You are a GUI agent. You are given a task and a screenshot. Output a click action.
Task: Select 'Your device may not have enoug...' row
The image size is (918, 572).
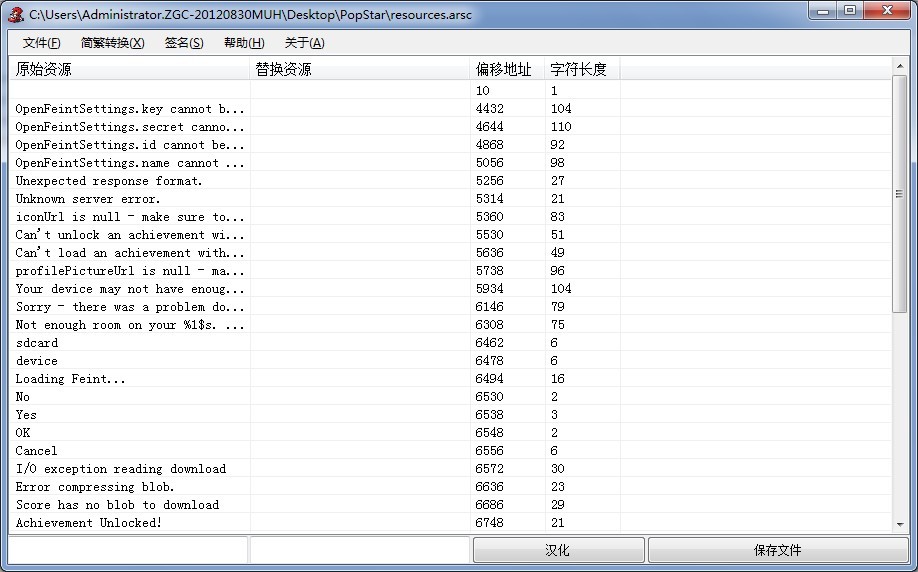click(x=450, y=289)
